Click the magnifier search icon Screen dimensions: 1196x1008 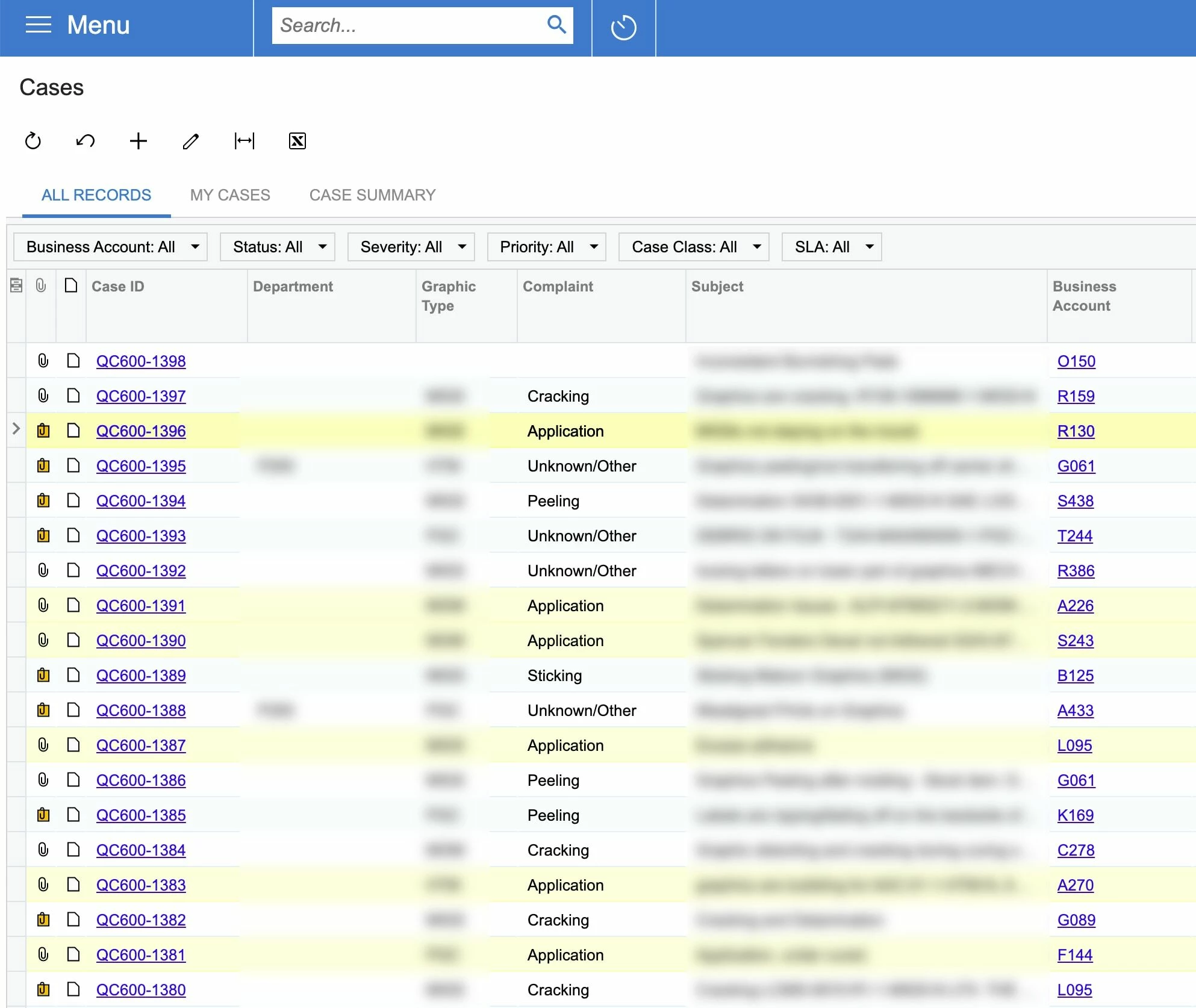pyautogui.click(x=556, y=25)
